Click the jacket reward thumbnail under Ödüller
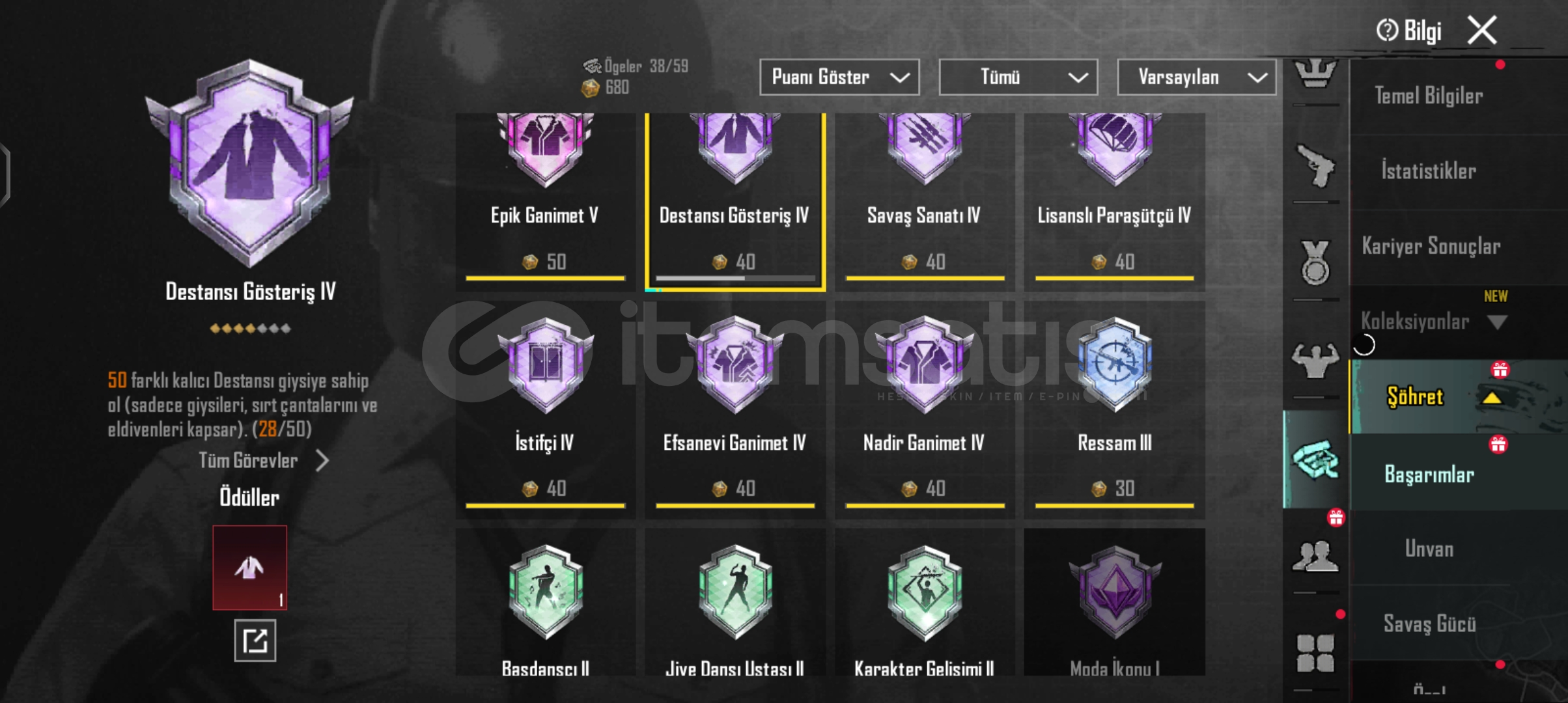Screen dimensions: 1568x703 pos(250,568)
